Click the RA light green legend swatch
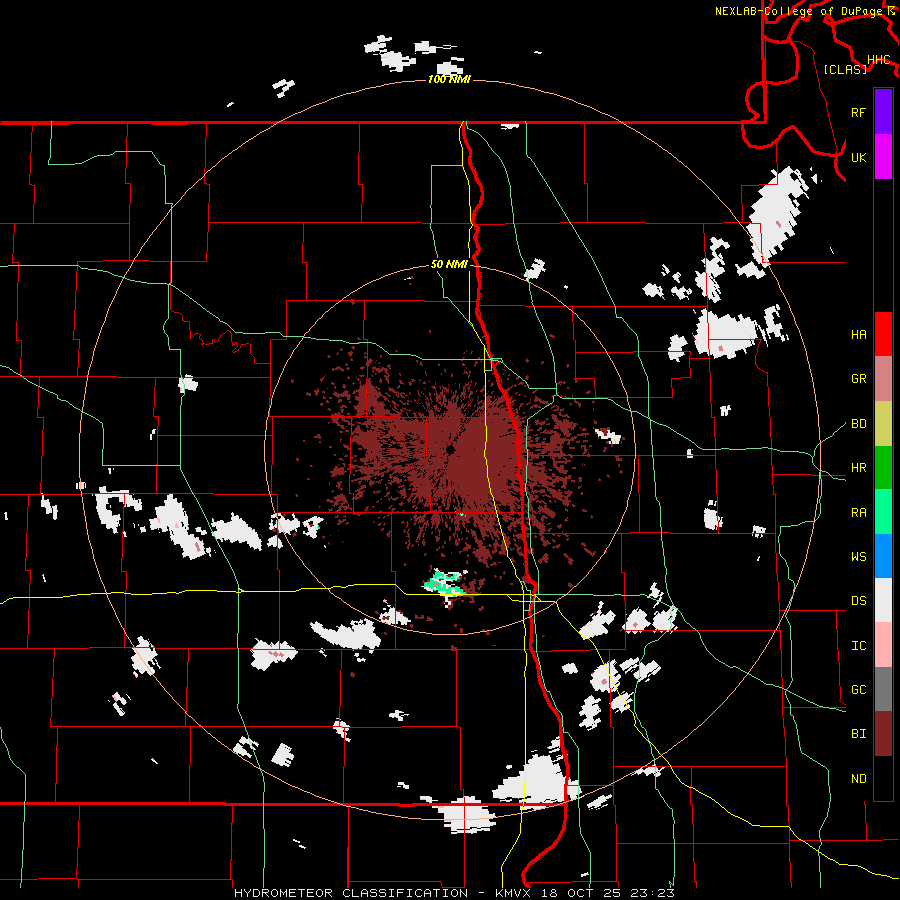This screenshot has height=900, width=900. (883, 511)
